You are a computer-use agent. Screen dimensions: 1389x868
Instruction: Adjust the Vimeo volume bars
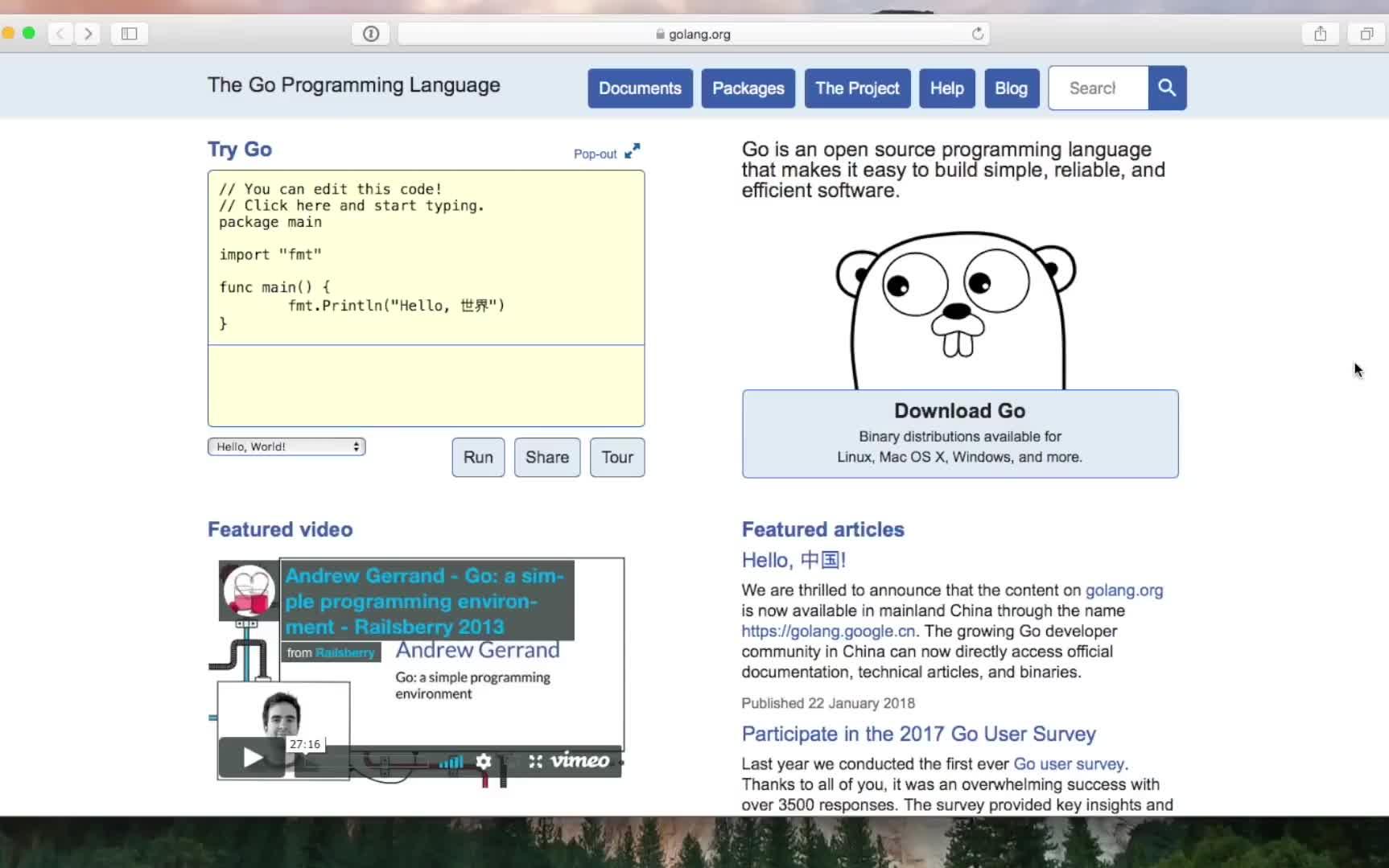coord(451,761)
